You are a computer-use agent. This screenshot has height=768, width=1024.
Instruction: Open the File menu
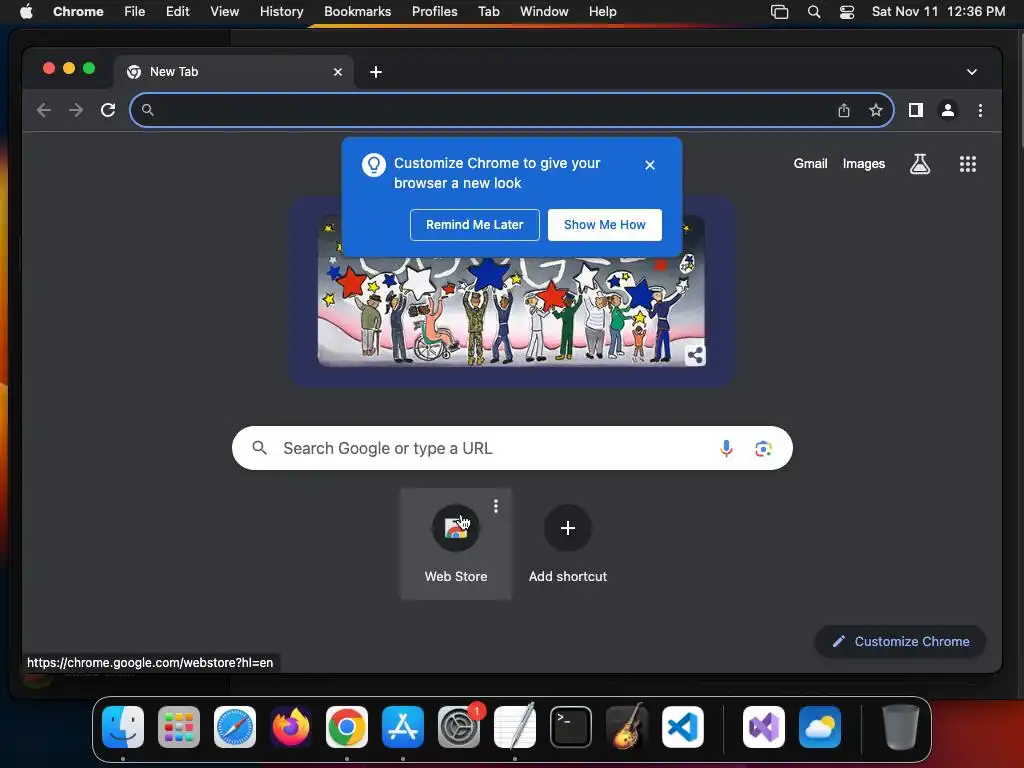pos(135,11)
